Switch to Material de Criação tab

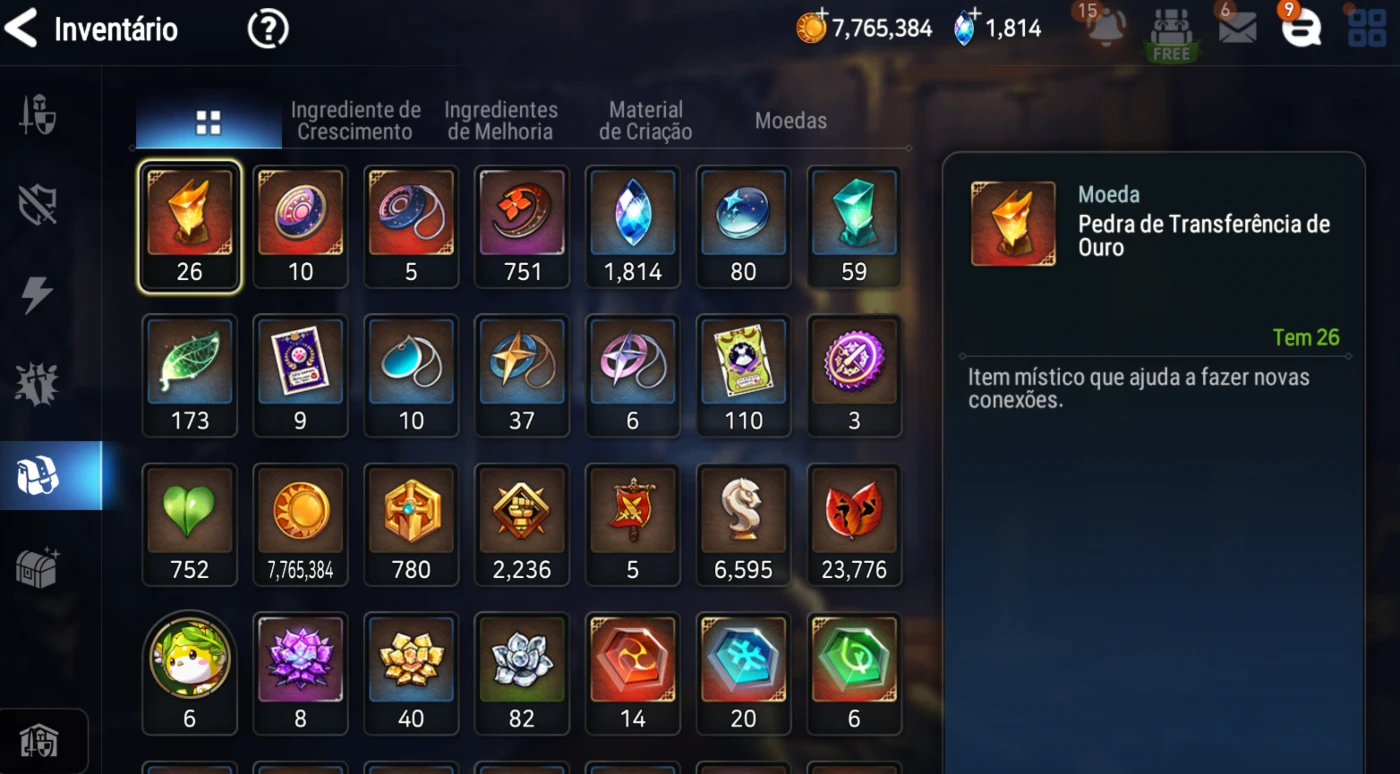pyautogui.click(x=645, y=120)
